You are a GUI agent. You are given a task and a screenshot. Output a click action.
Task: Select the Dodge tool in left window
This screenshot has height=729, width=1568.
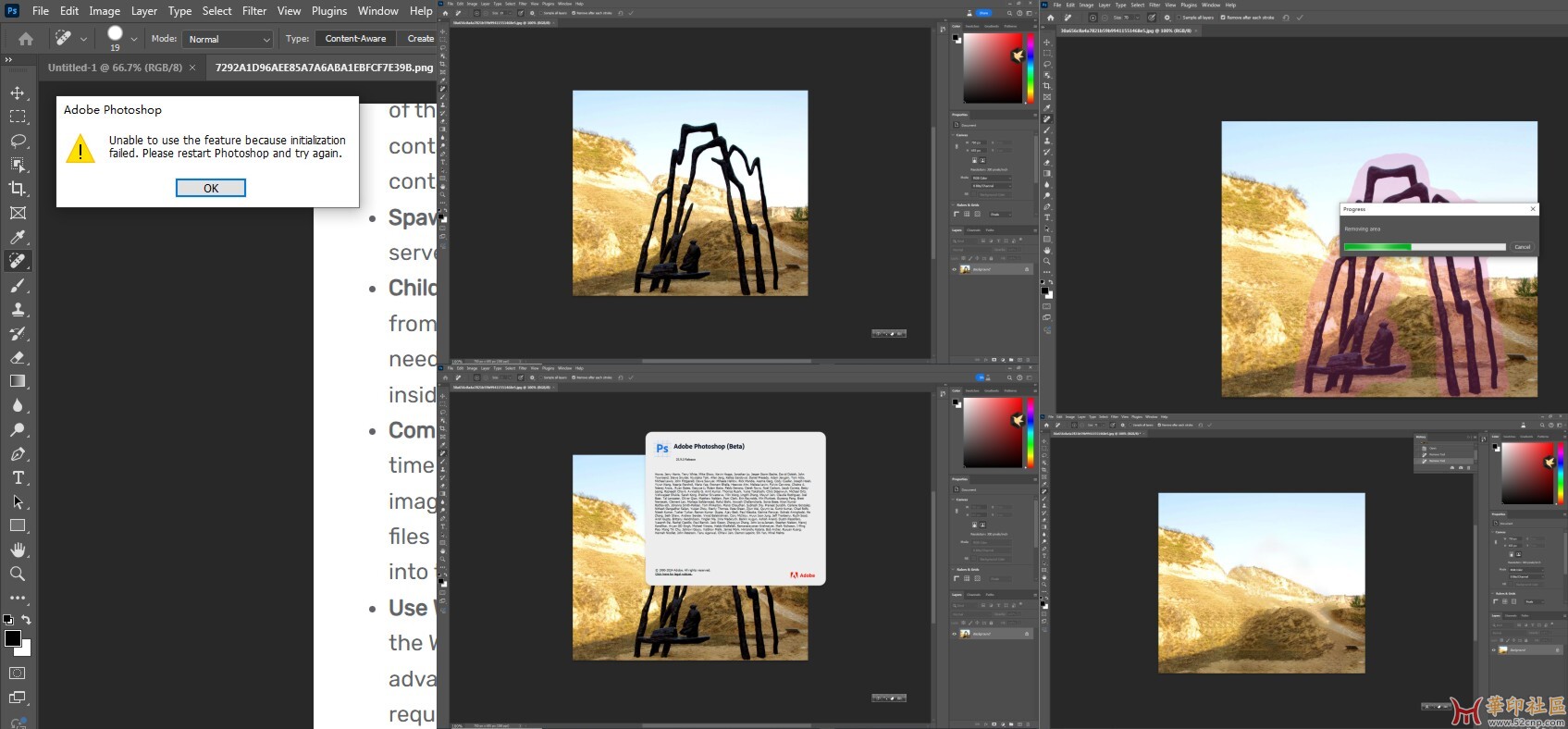click(18, 429)
